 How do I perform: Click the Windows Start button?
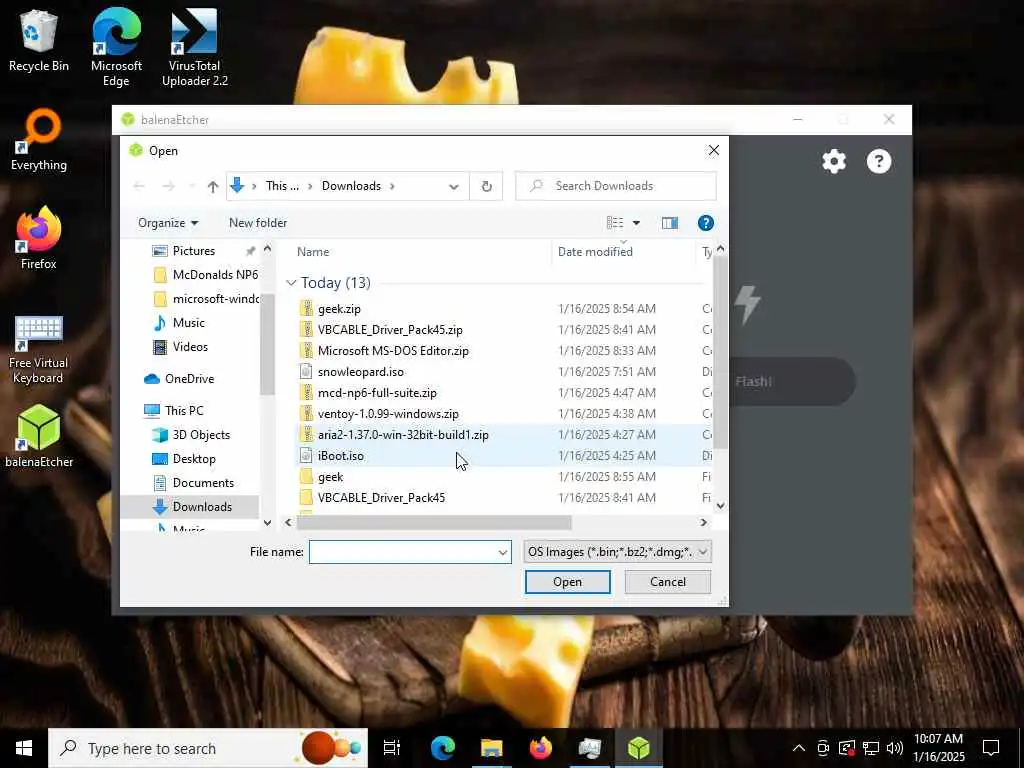[24, 748]
